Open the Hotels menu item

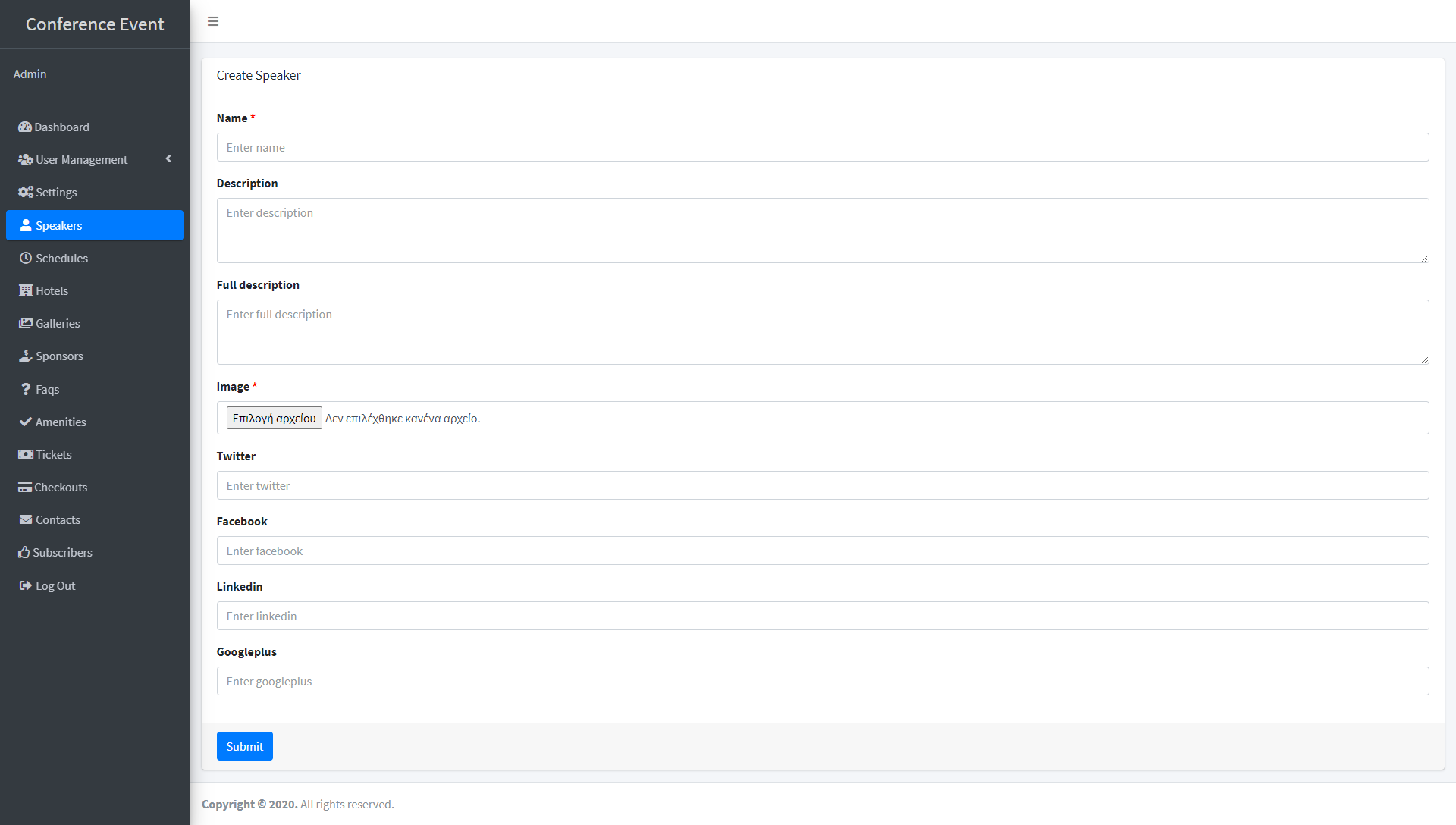(95, 291)
